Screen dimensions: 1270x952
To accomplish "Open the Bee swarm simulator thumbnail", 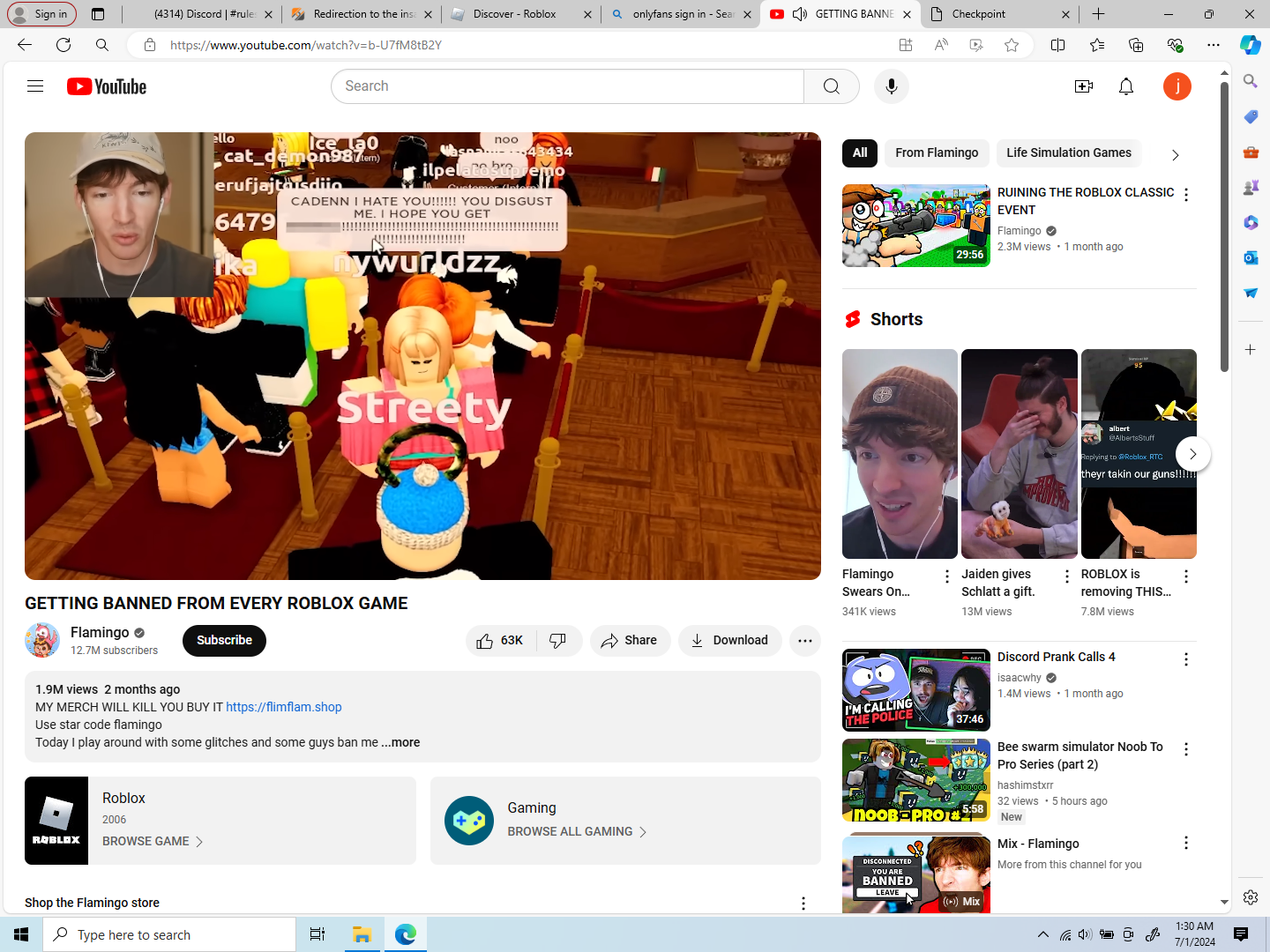I will pos(916,780).
